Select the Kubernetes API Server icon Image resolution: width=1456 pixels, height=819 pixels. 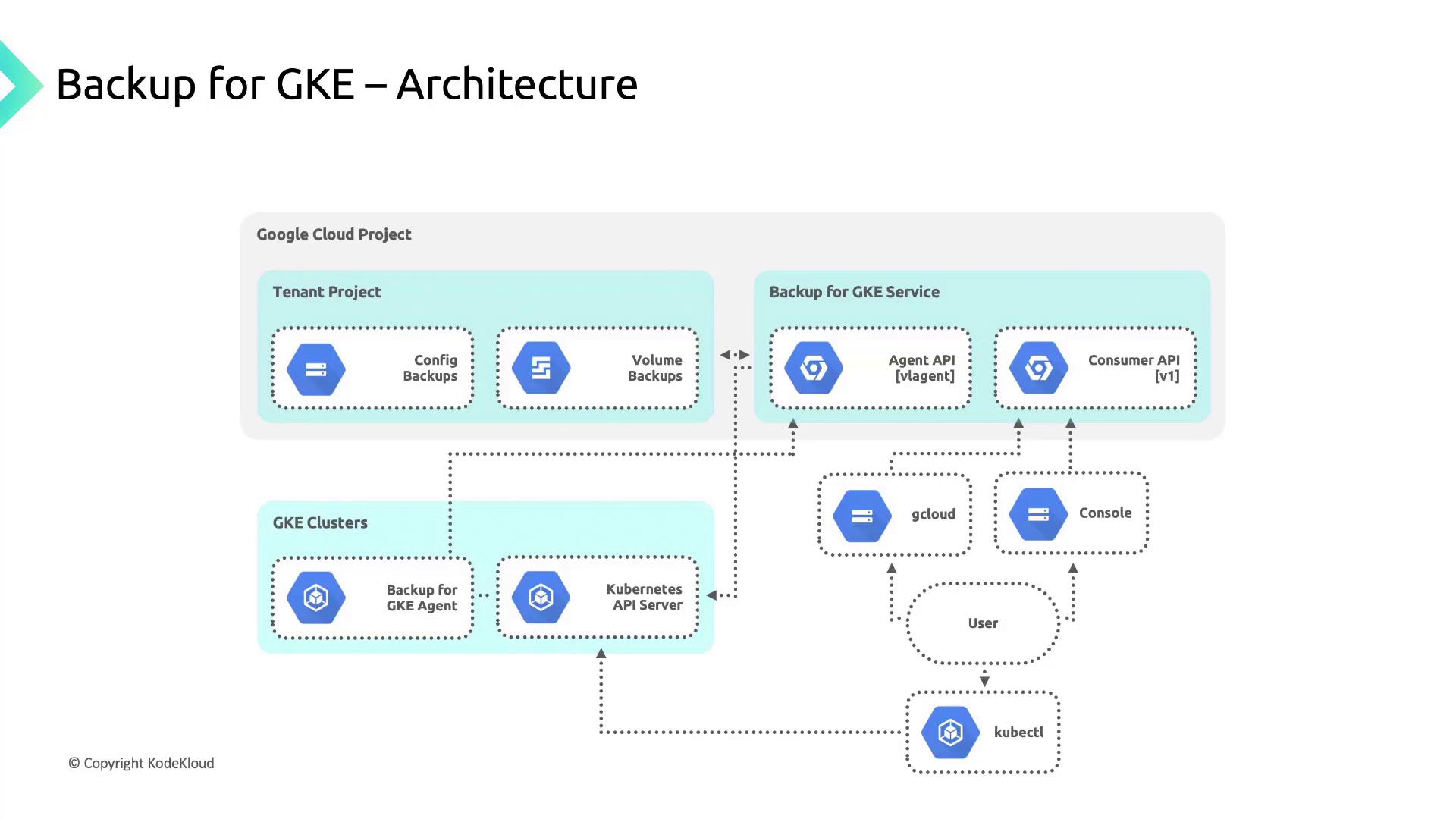(x=541, y=598)
